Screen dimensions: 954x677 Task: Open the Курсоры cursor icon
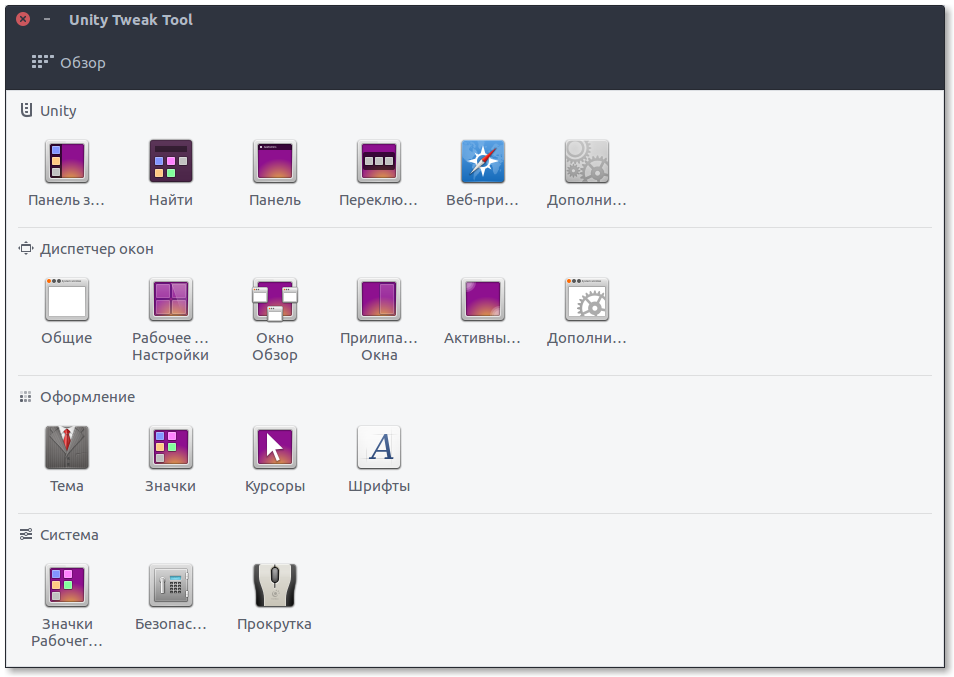[275, 447]
